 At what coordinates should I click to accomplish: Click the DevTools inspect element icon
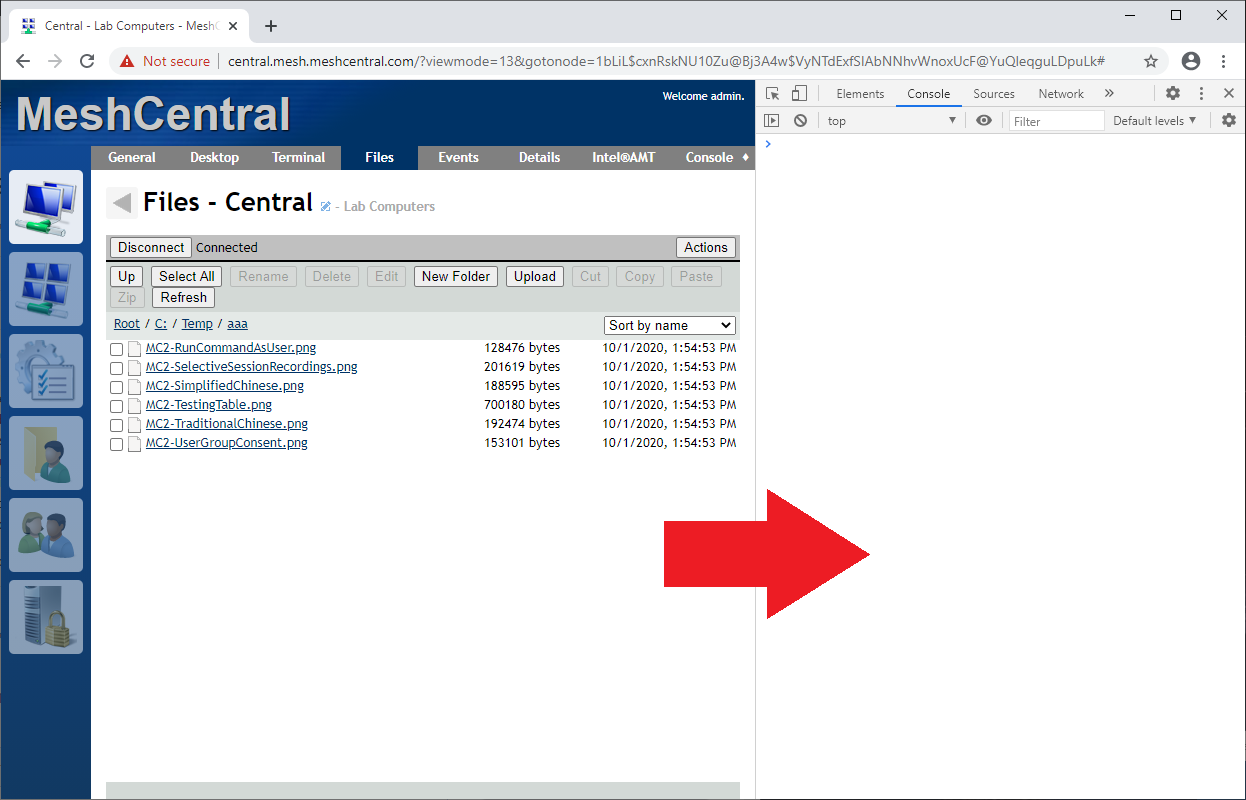772,94
